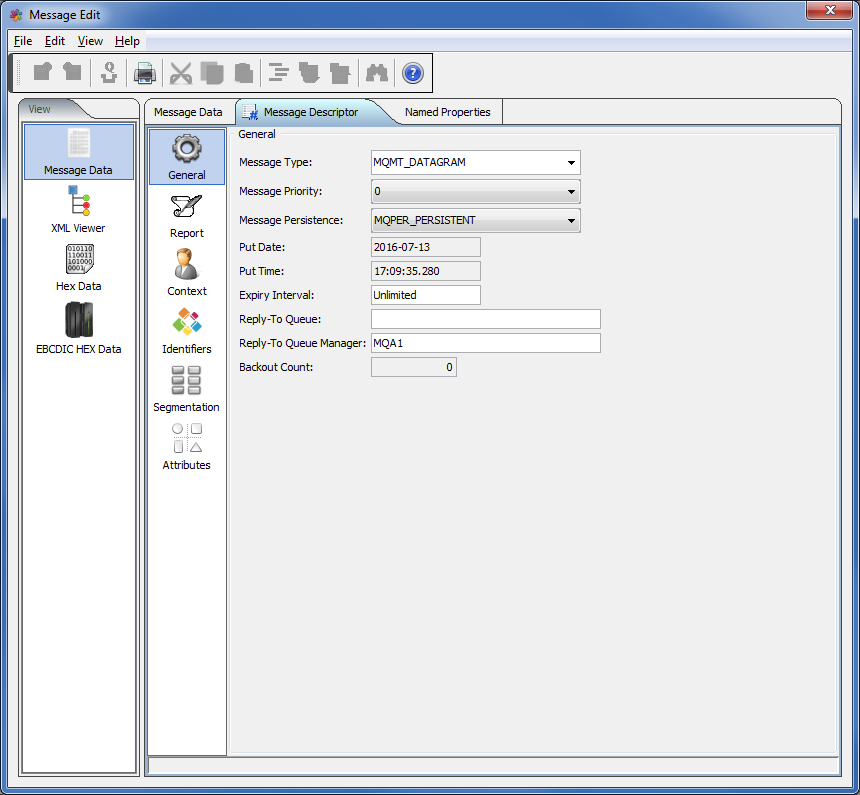Click the Expiry Interval field
Screen dimensions: 860x795
pyautogui.click(x=425, y=295)
